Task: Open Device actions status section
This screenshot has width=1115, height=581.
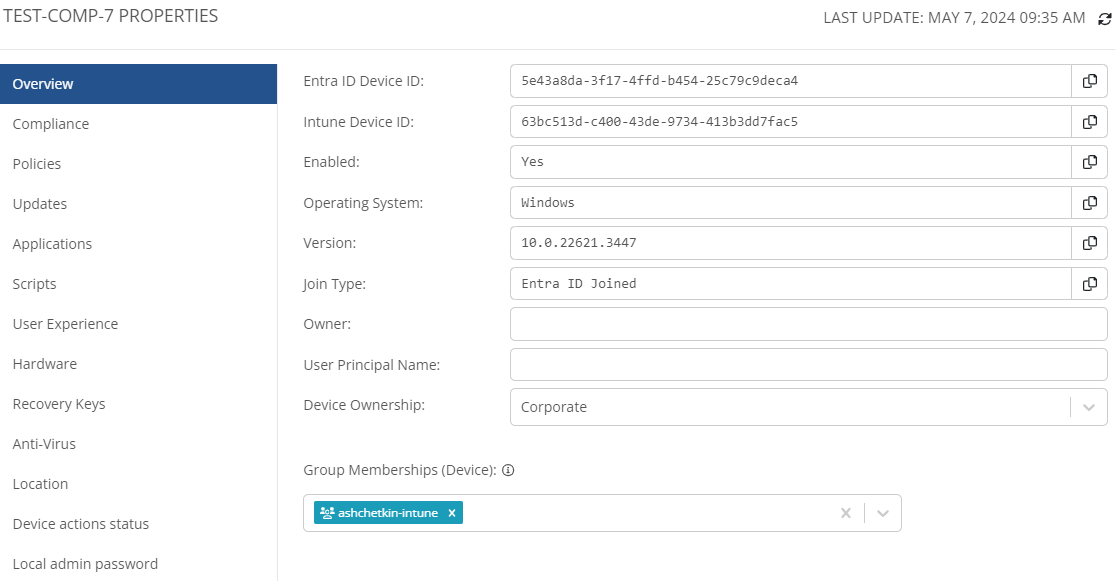Action: tap(139, 524)
